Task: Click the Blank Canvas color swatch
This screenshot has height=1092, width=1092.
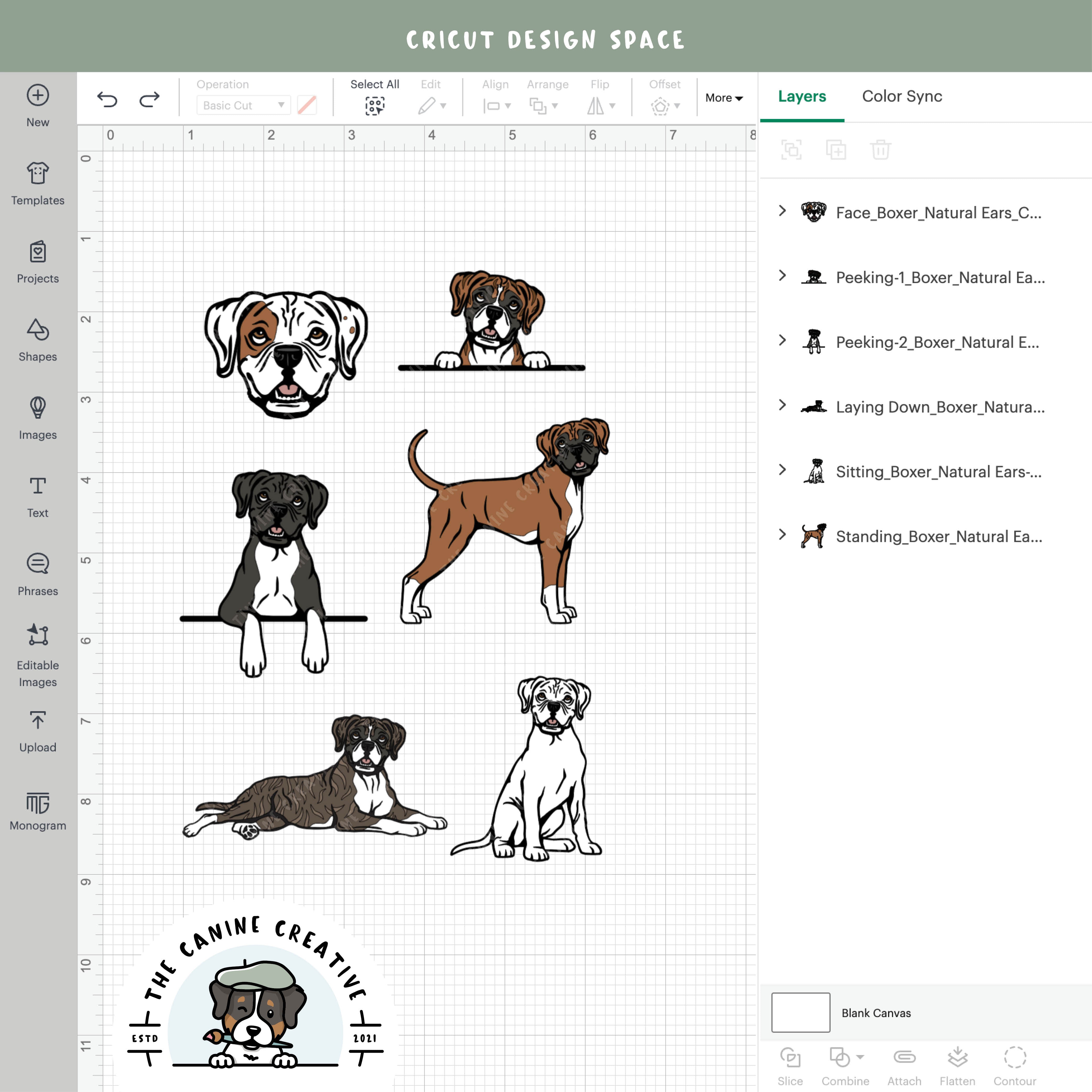Action: coord(800,1013)
